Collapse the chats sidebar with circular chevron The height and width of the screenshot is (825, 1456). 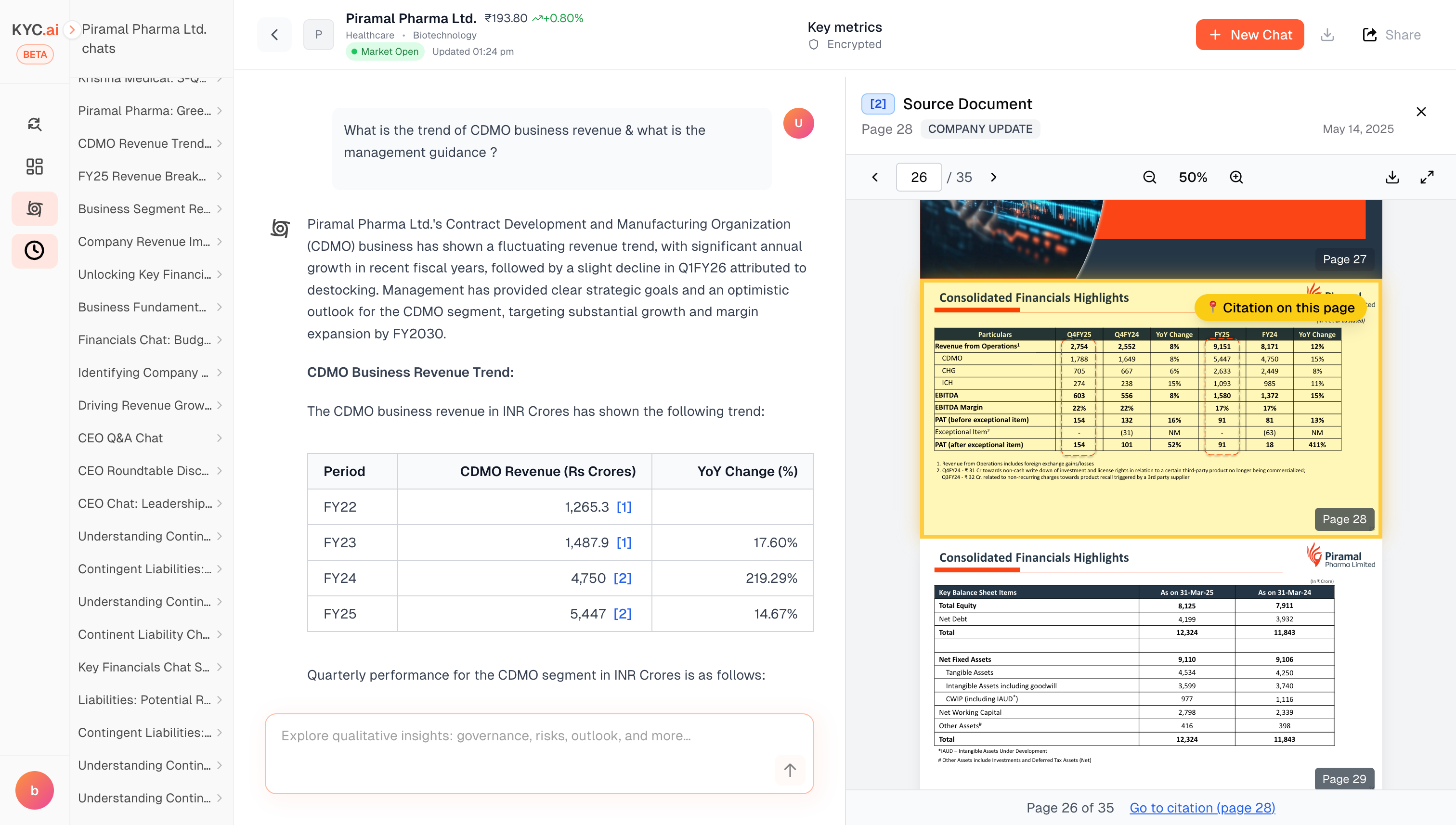tap(72, 30)
